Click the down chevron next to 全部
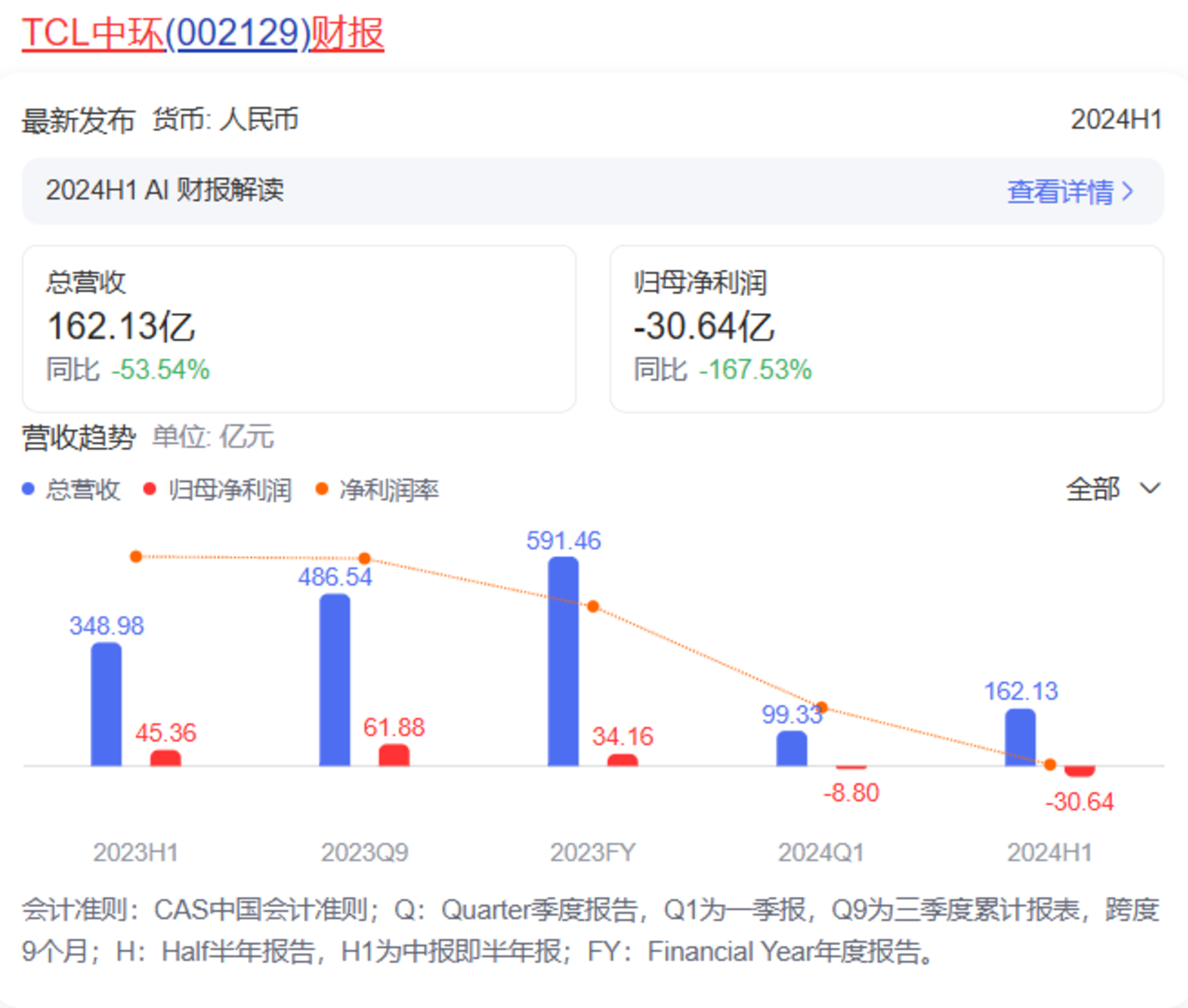Screen dimensions: 1188x1008 point(1150,489)
